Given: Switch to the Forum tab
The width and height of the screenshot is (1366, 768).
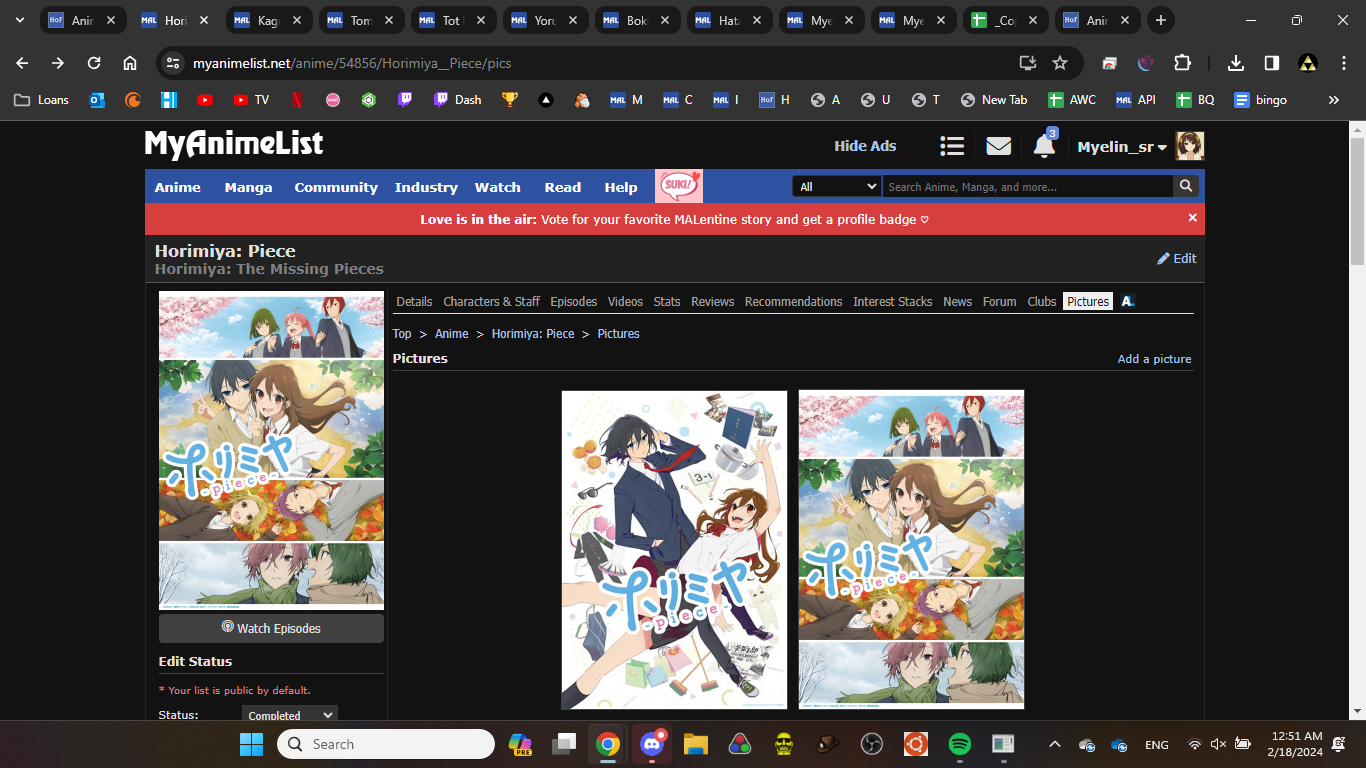Looking at the screenshot, I should point(999,301).
